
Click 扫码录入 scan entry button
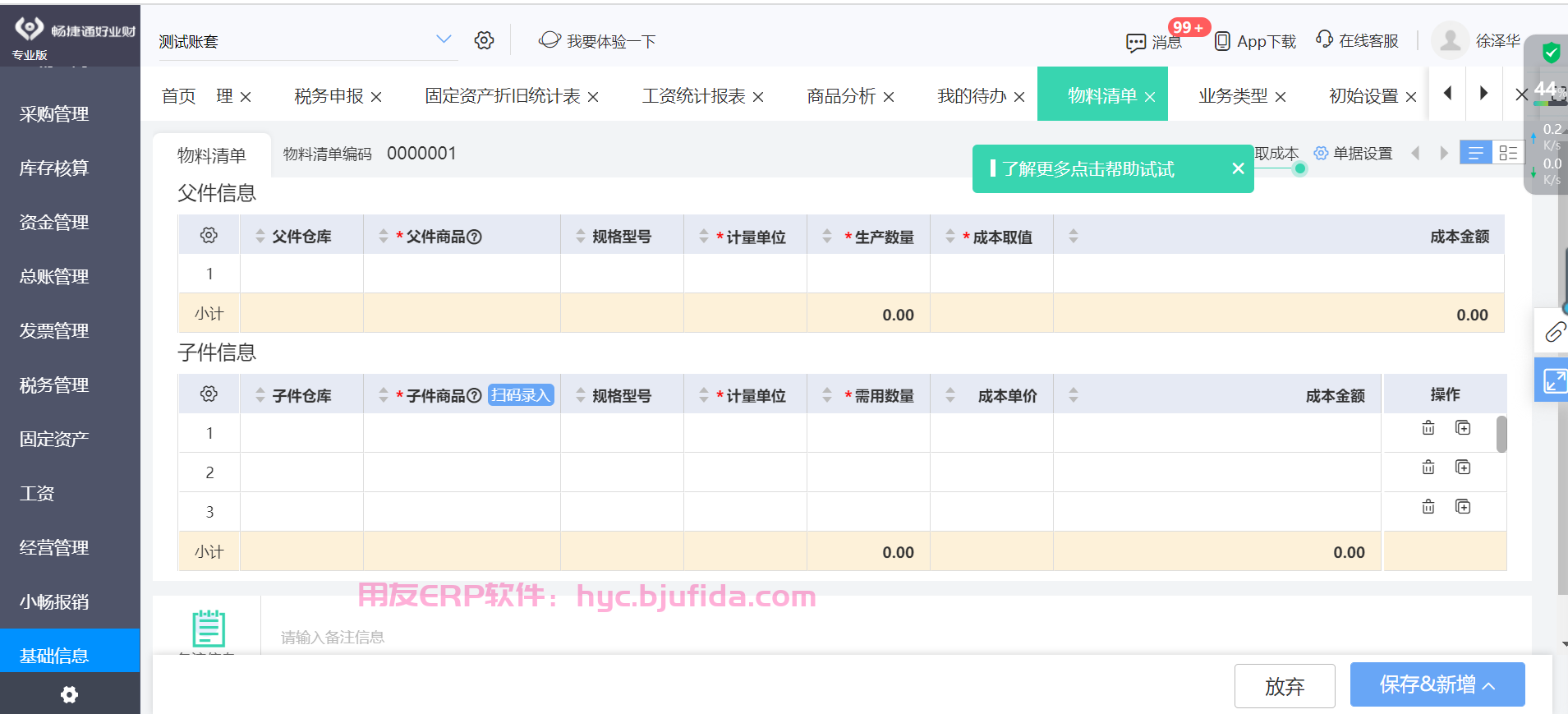(521, 395)
